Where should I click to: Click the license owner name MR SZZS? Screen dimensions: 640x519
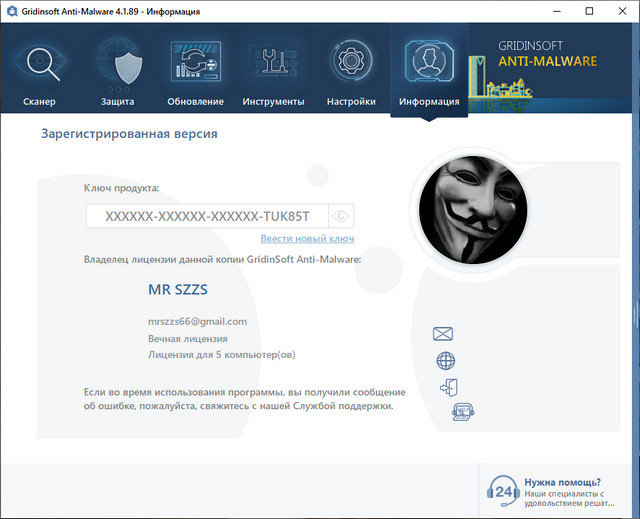178,290
